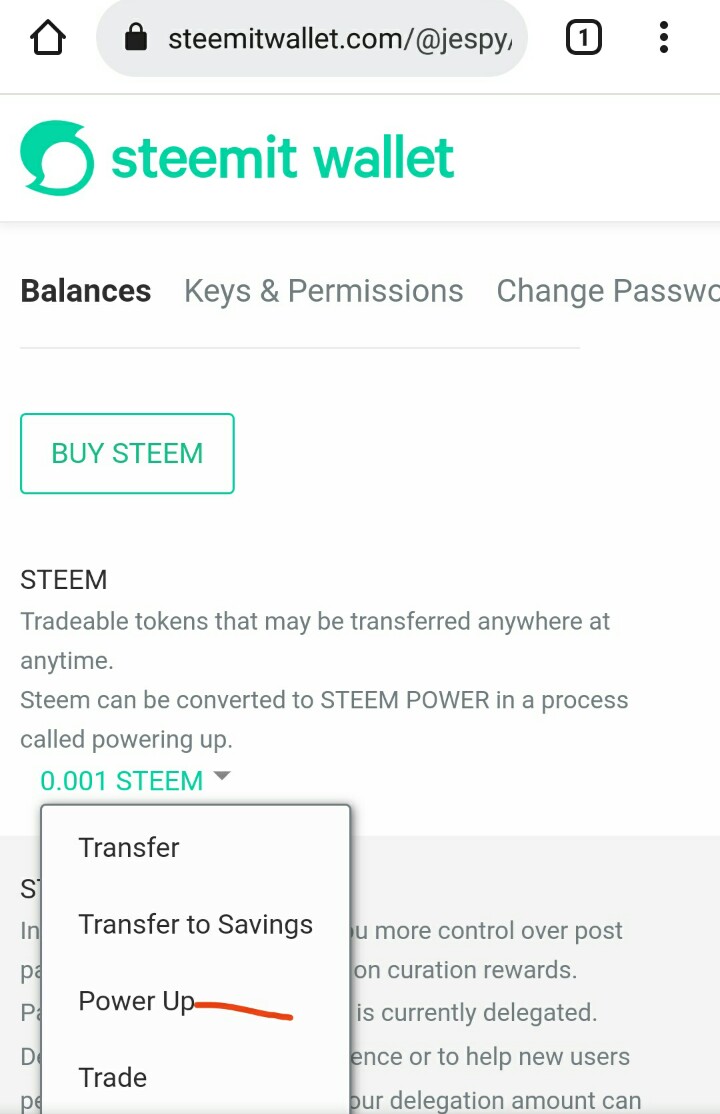
Task: Click the steemit wallet wordmark
Action: (x=282, y=159)
